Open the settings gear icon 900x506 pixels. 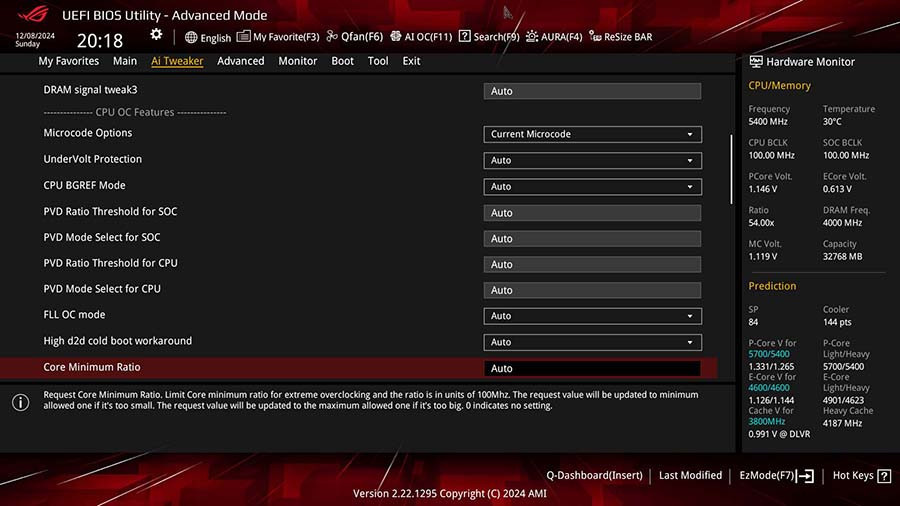tap(156, 35)
